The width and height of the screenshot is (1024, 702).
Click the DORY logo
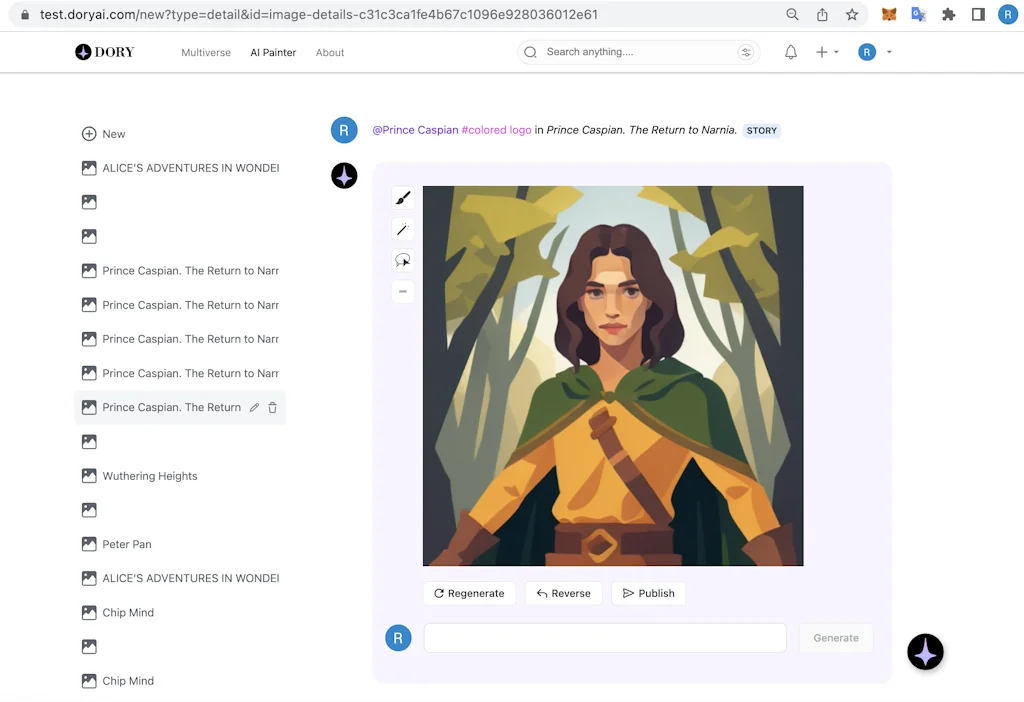104,52
